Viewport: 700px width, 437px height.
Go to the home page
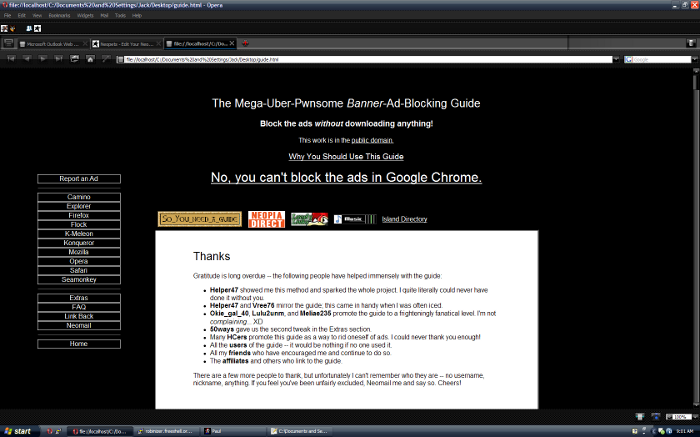point(90,59)
